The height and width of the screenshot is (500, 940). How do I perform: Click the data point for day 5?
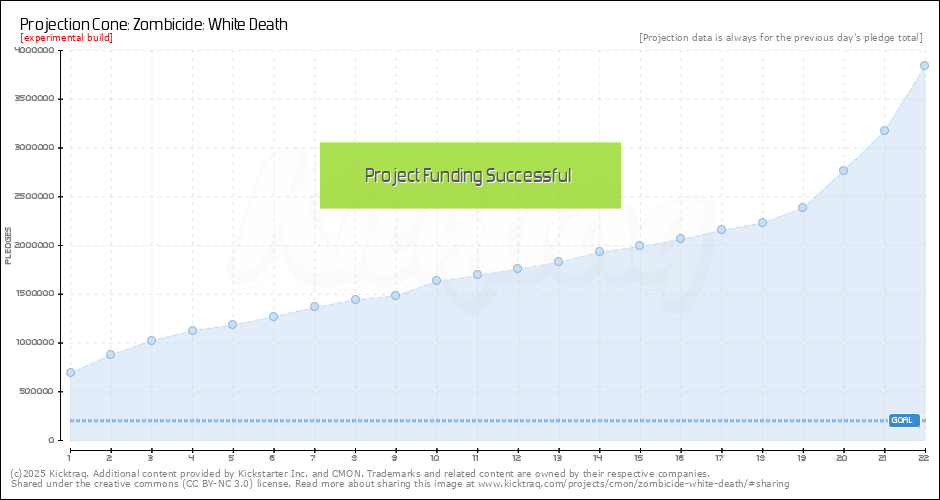[x=232, y=324]
